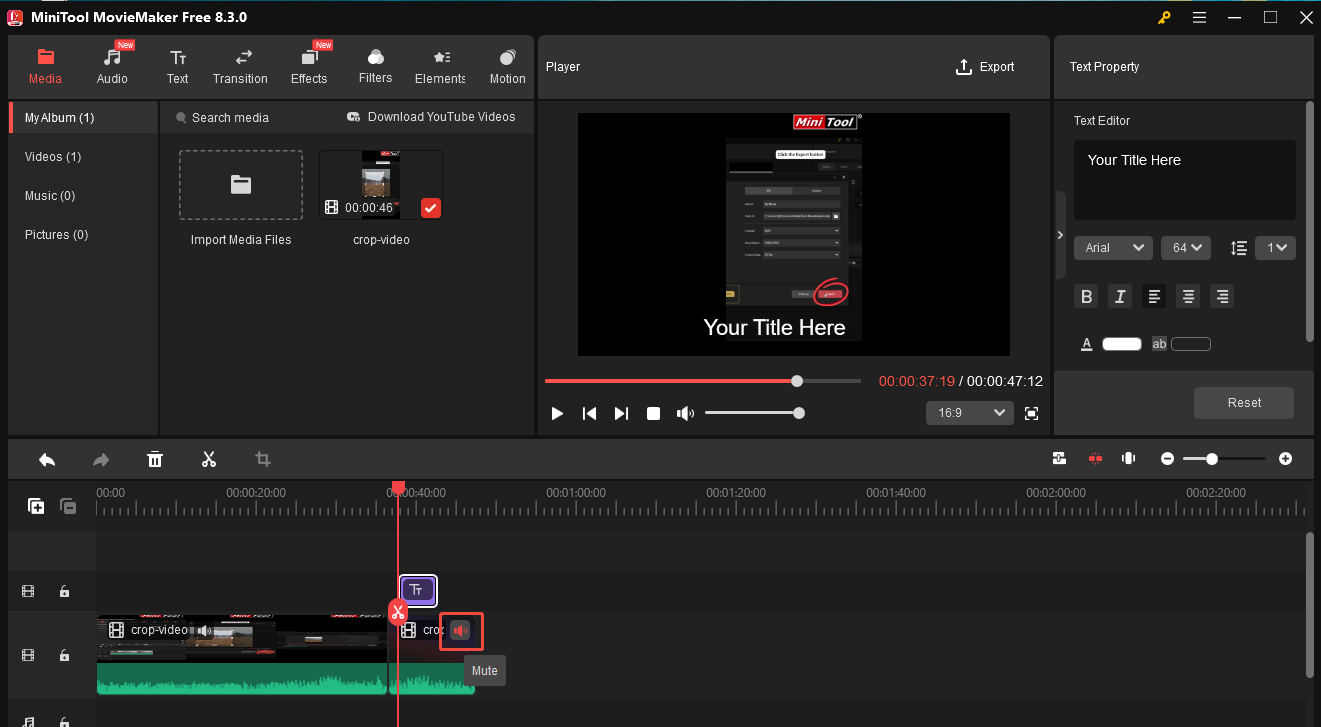The width and height of the screenshot is (1321, 727).
Task: Mute the first crop-video clip on timeline
Action: click(x=205, y=630)
